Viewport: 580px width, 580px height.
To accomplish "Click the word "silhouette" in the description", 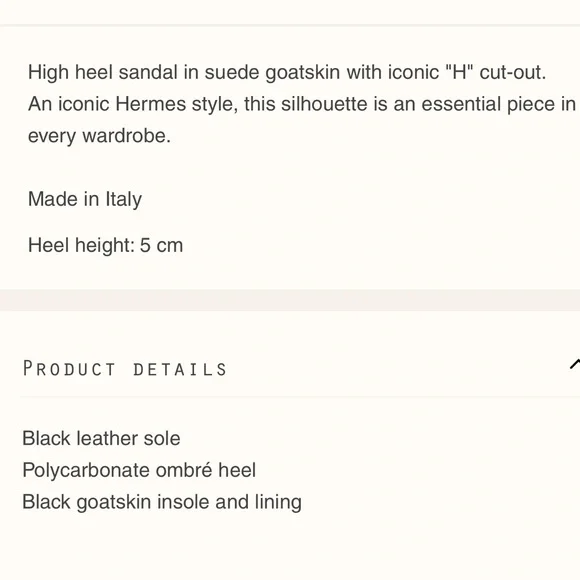I will [324, 104].
